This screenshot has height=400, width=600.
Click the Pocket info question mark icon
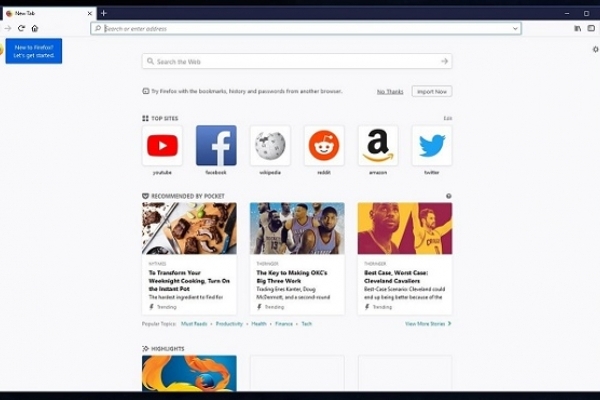click(448, 196)
